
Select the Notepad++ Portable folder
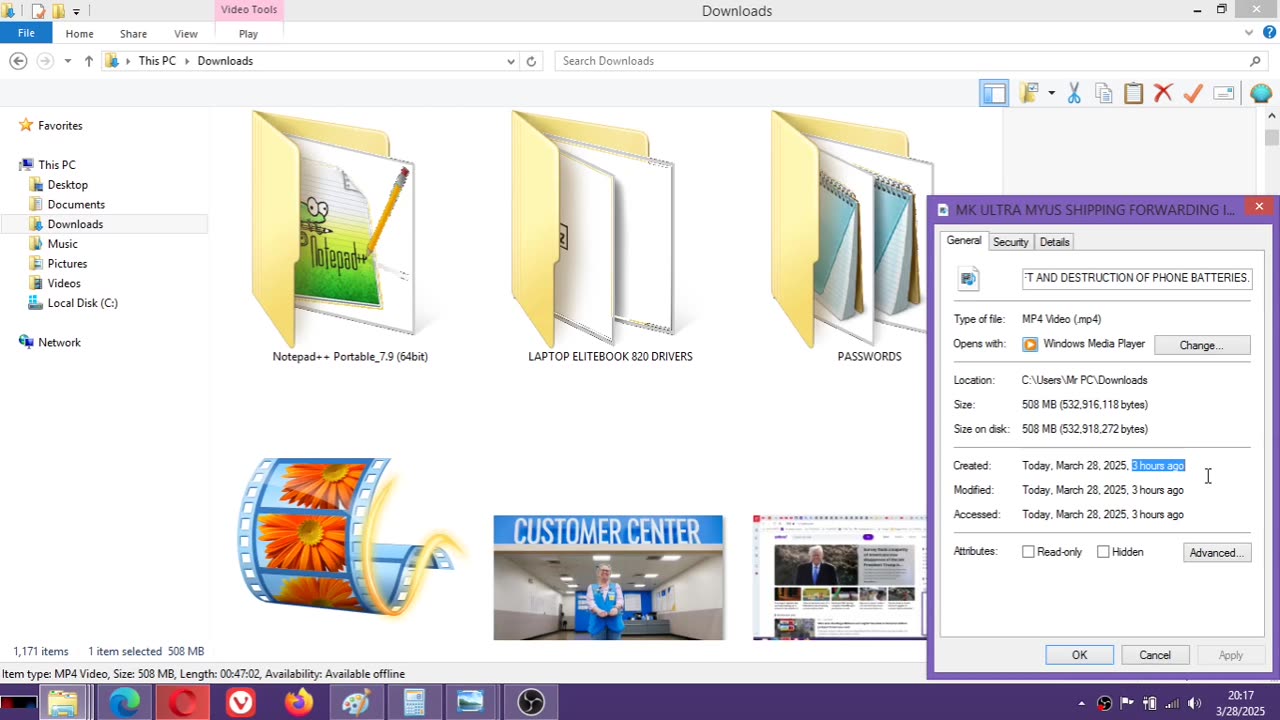tap(350, 237)
